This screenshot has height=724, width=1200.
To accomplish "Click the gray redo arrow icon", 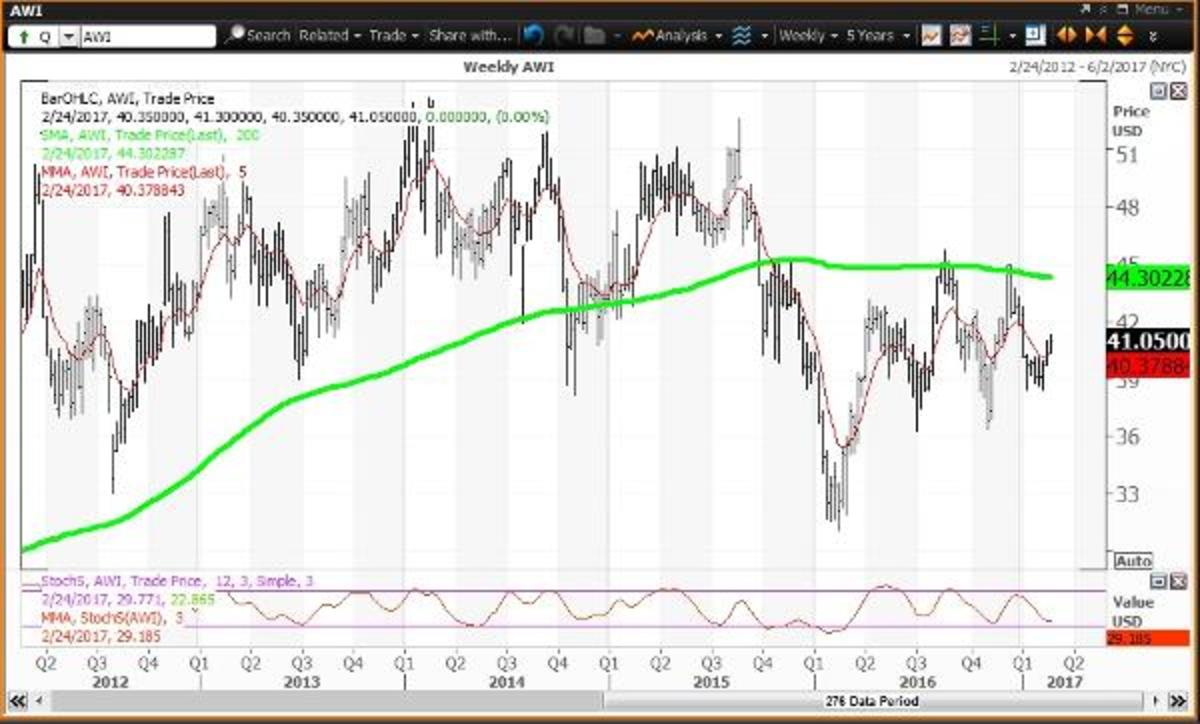I will 564,36.
